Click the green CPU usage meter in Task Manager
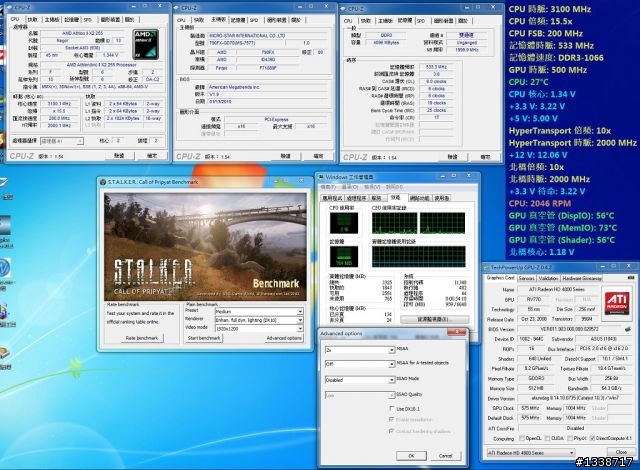Image resolution: width=640 pixels, height=470 pixels. 344,223
